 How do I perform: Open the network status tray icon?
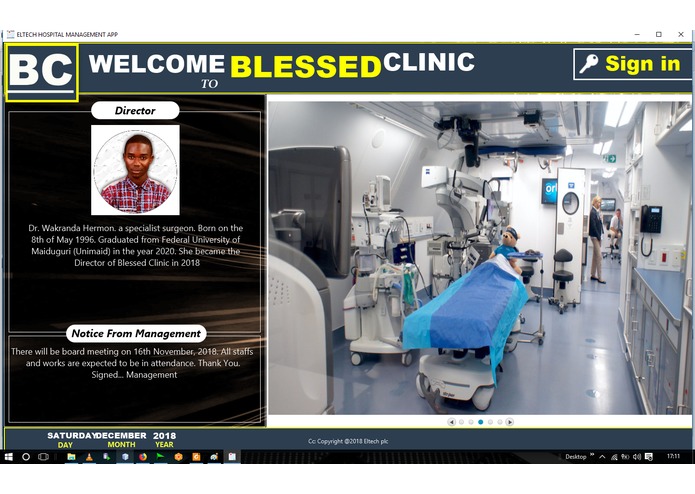(614, 457)
